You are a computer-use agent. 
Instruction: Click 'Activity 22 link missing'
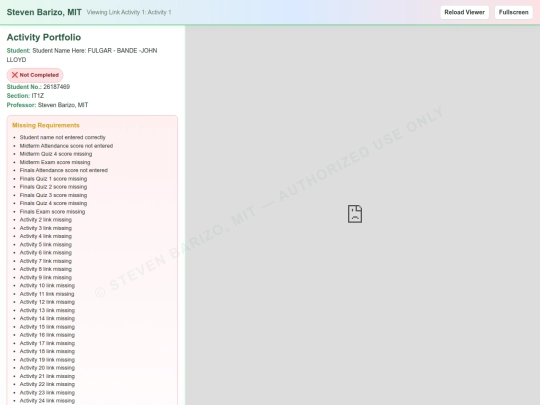(x=47, y=384)
